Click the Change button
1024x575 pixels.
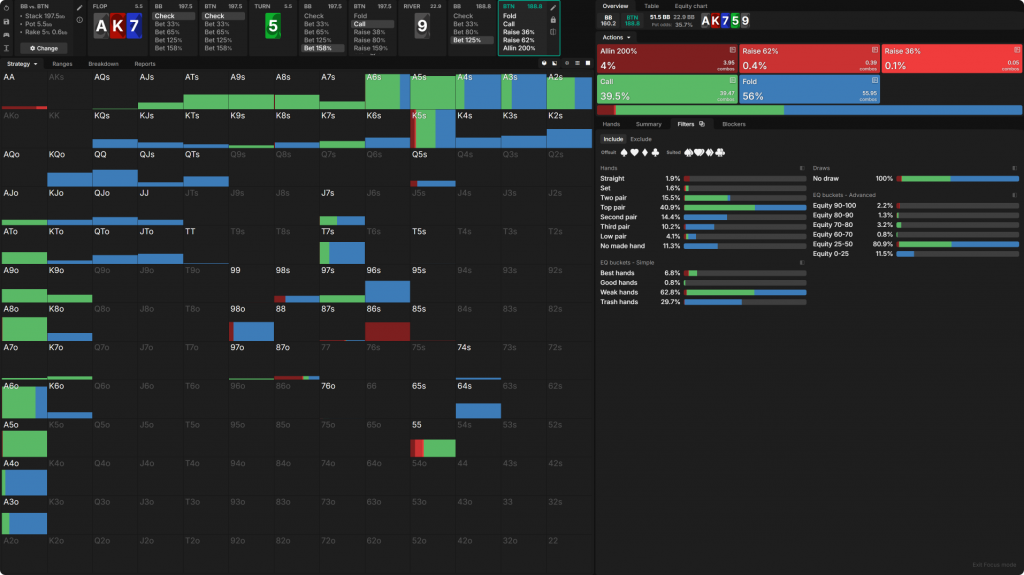44,48
